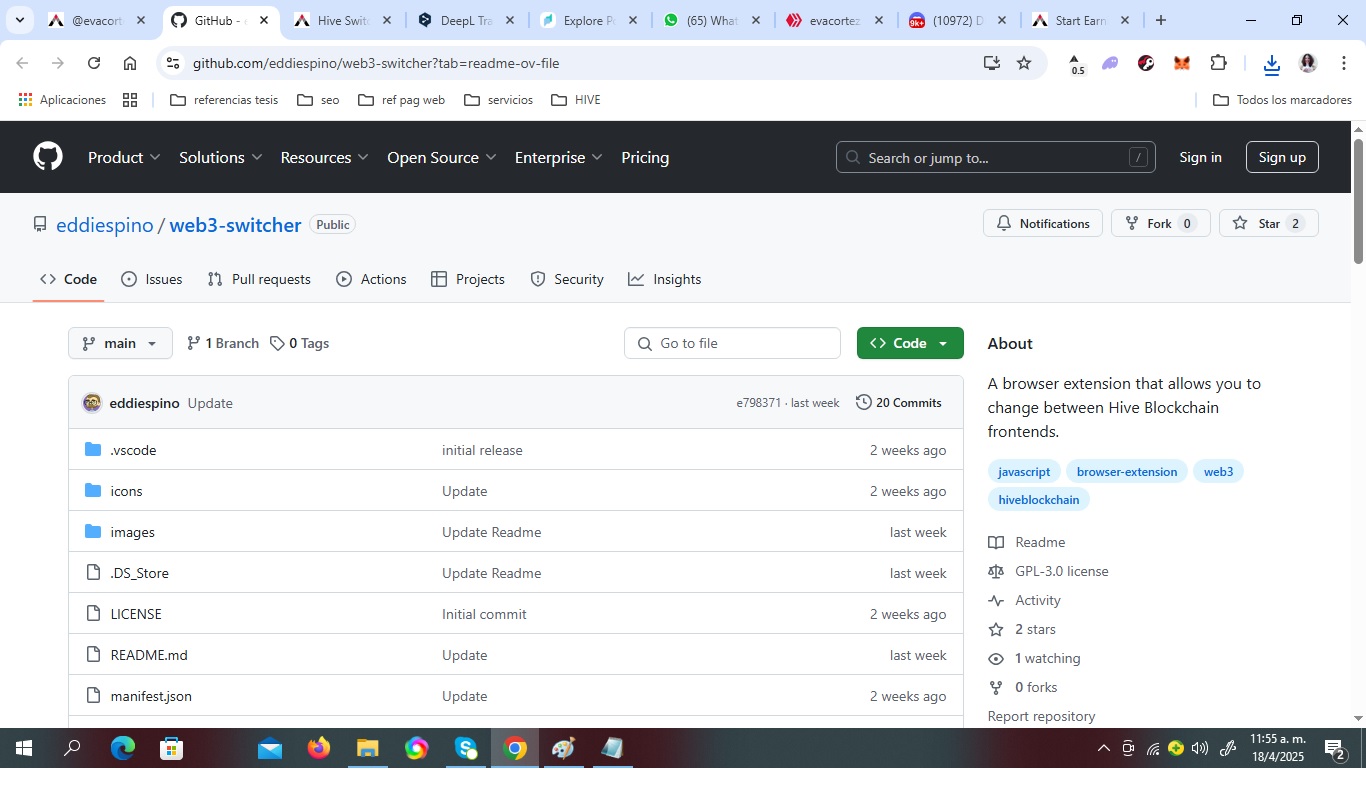Bookmark this page with the star icon
Screen dimensions: 1366x800
[1023, 63]
